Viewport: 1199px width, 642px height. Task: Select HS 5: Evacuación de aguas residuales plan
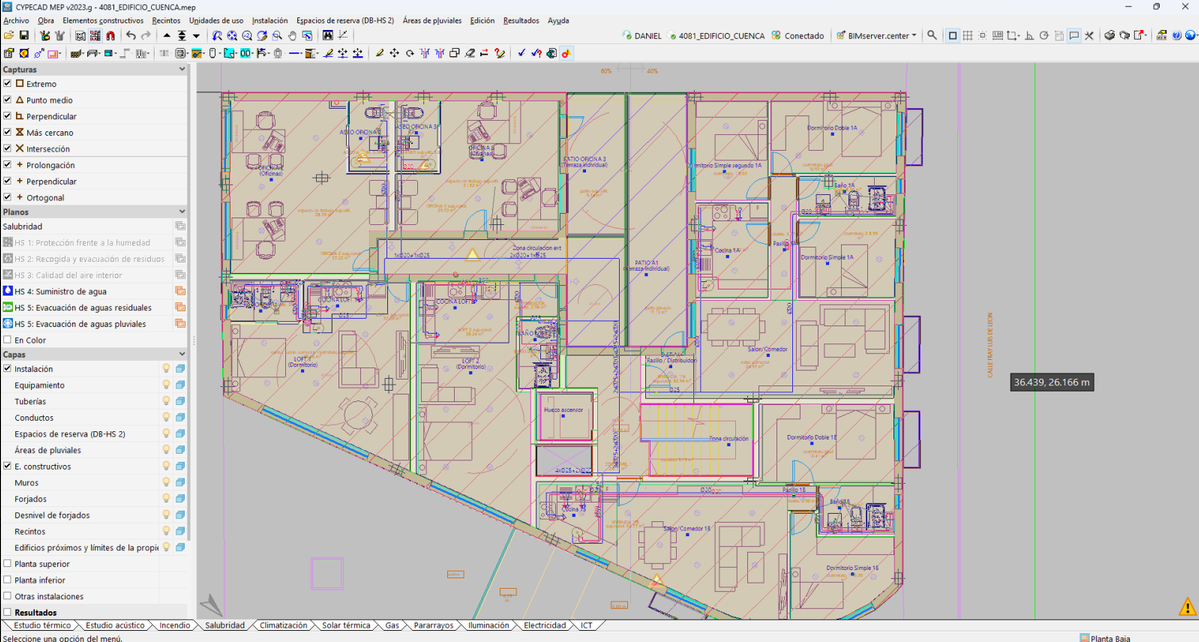tap(83, 308)
